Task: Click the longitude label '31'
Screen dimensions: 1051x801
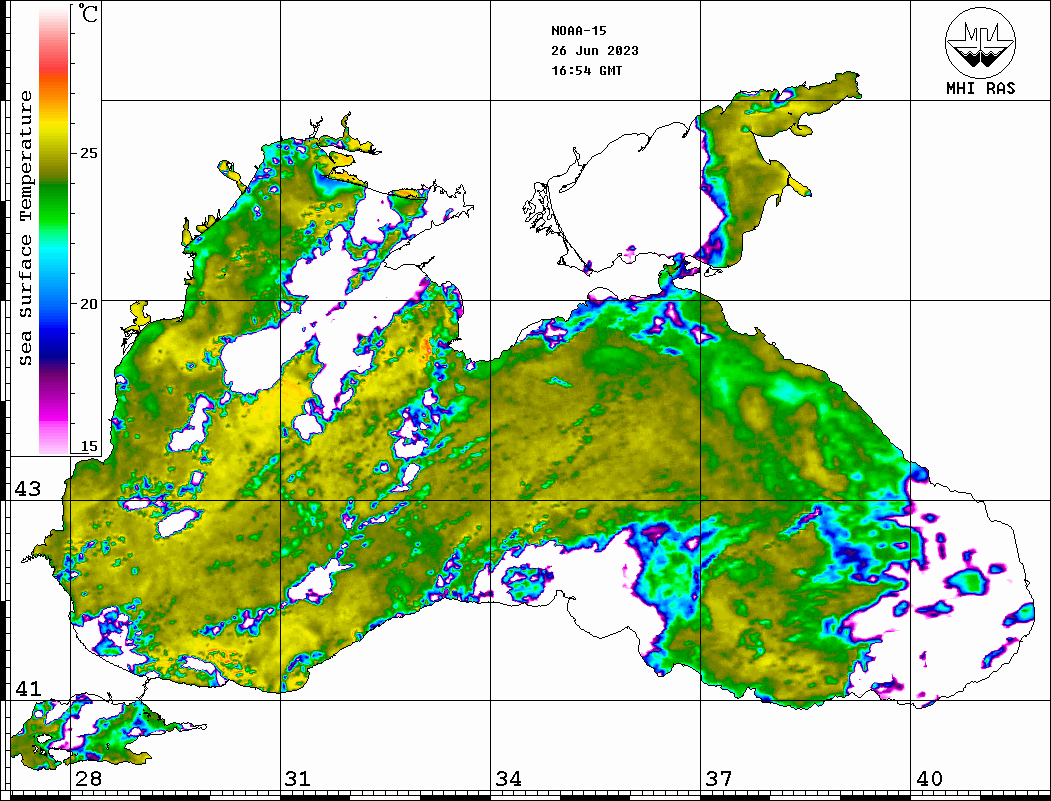Action: click(298, 779)
